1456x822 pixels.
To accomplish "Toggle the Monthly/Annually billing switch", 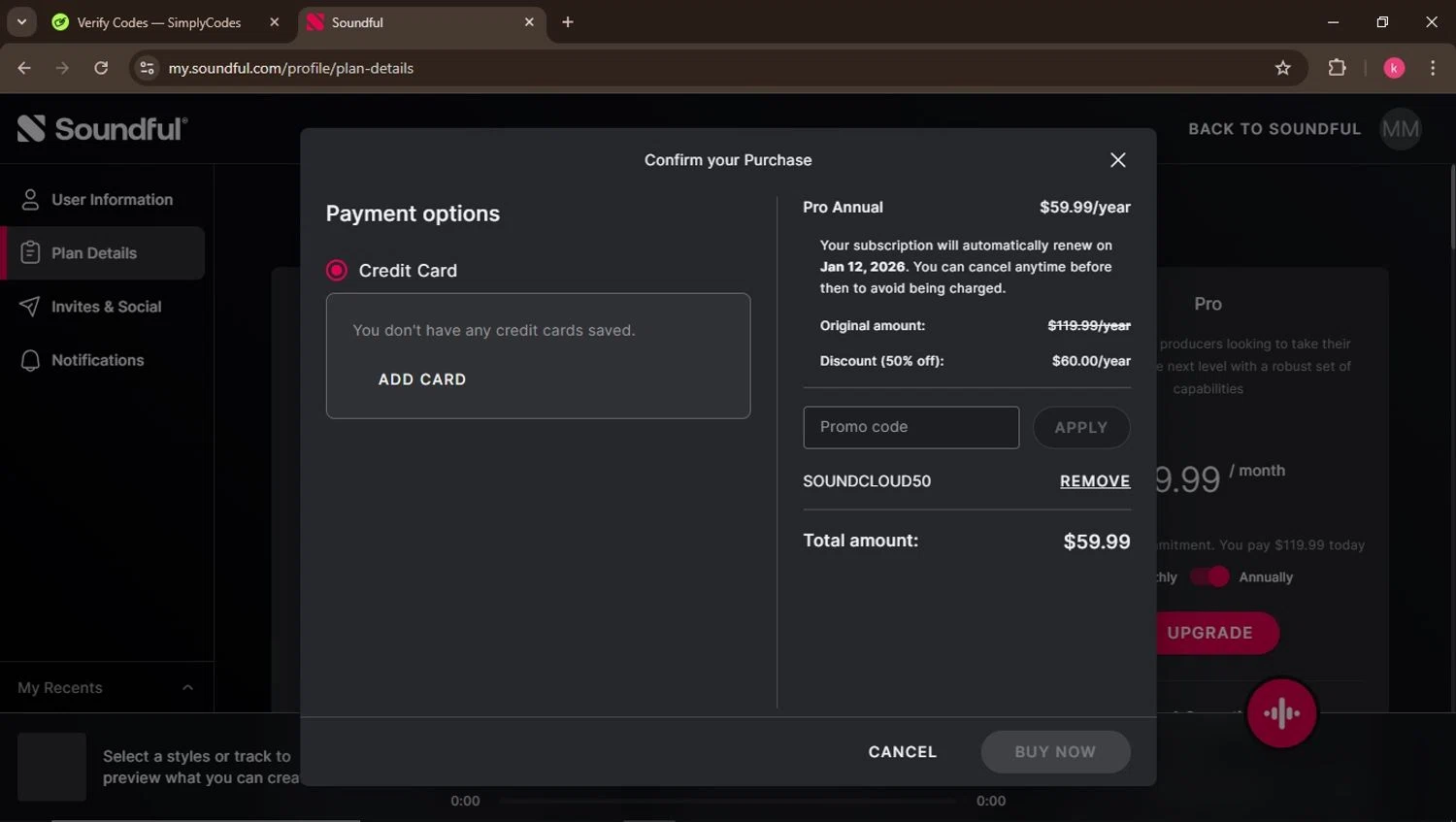I will [1209, 576].
